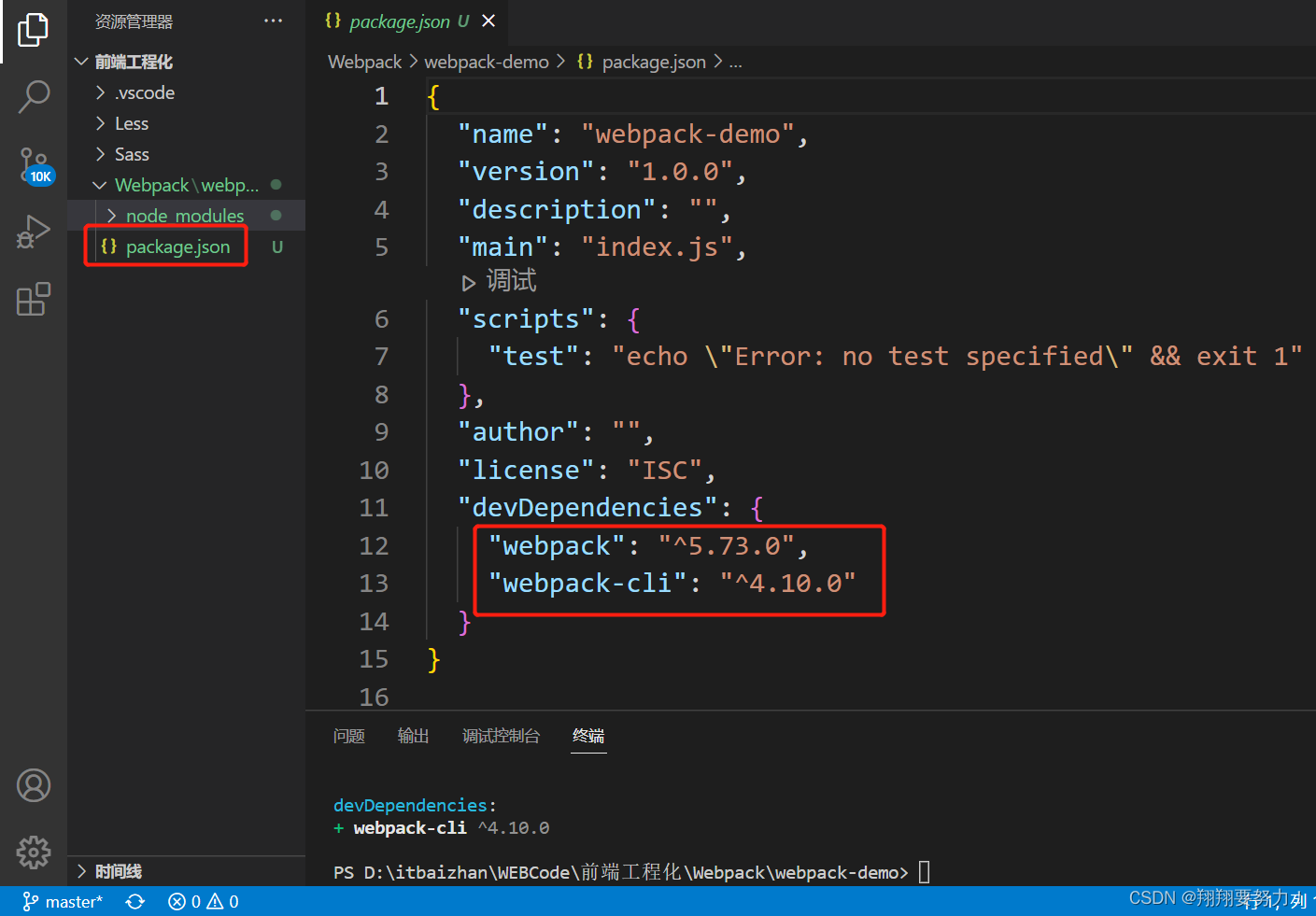This screenshot has width=1316, height=916.
Task: Click the 资源管理器 explorer panel title
Action: (134, 21)
